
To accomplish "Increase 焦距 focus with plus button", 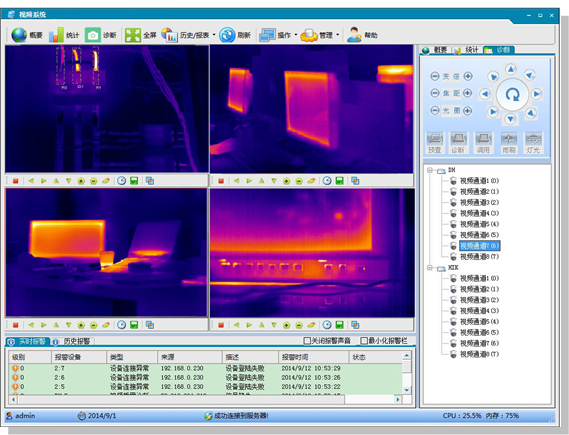I will (468, 93).
